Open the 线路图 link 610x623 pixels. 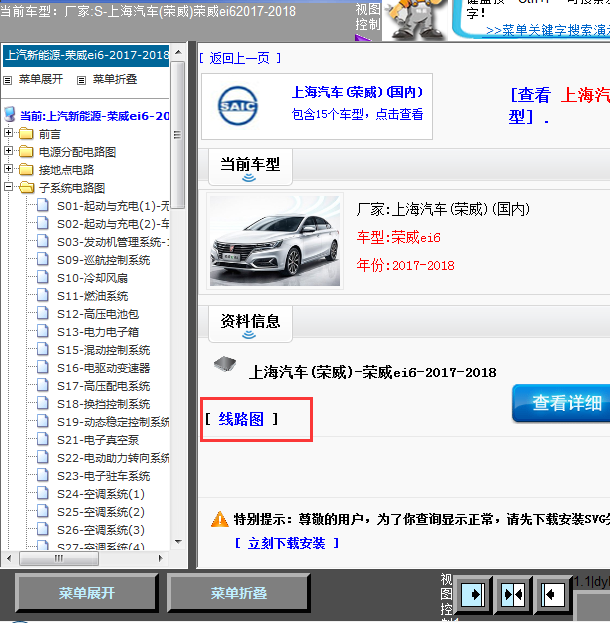point(241,419)
